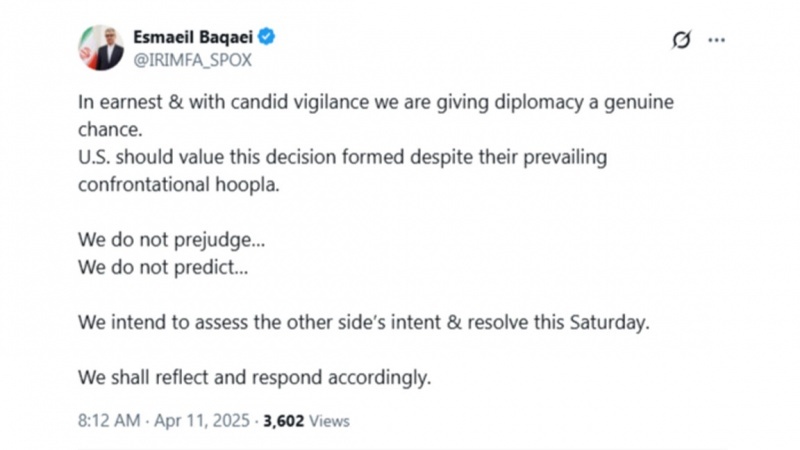The height and width of the screenshot is (450, 800).
Task: Click the blue verified checkmark badge
Action: [266, 37]
